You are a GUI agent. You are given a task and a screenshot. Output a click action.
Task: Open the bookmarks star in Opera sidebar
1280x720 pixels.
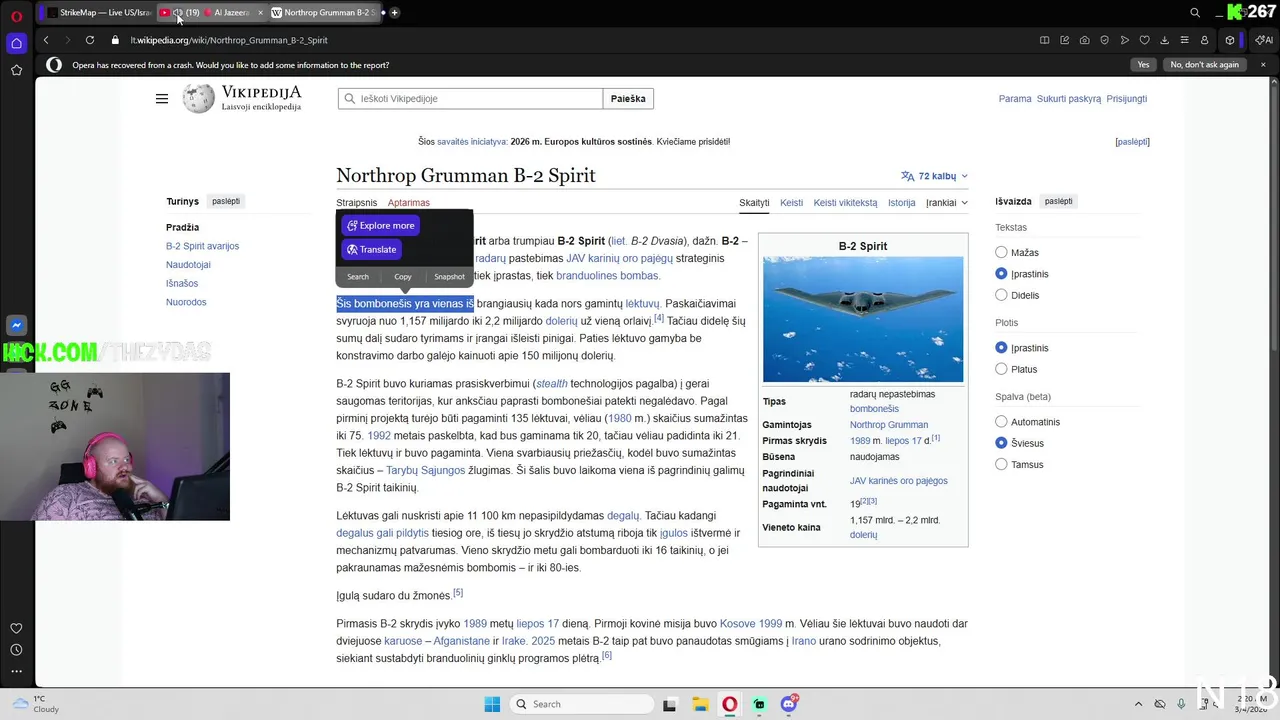16,70
